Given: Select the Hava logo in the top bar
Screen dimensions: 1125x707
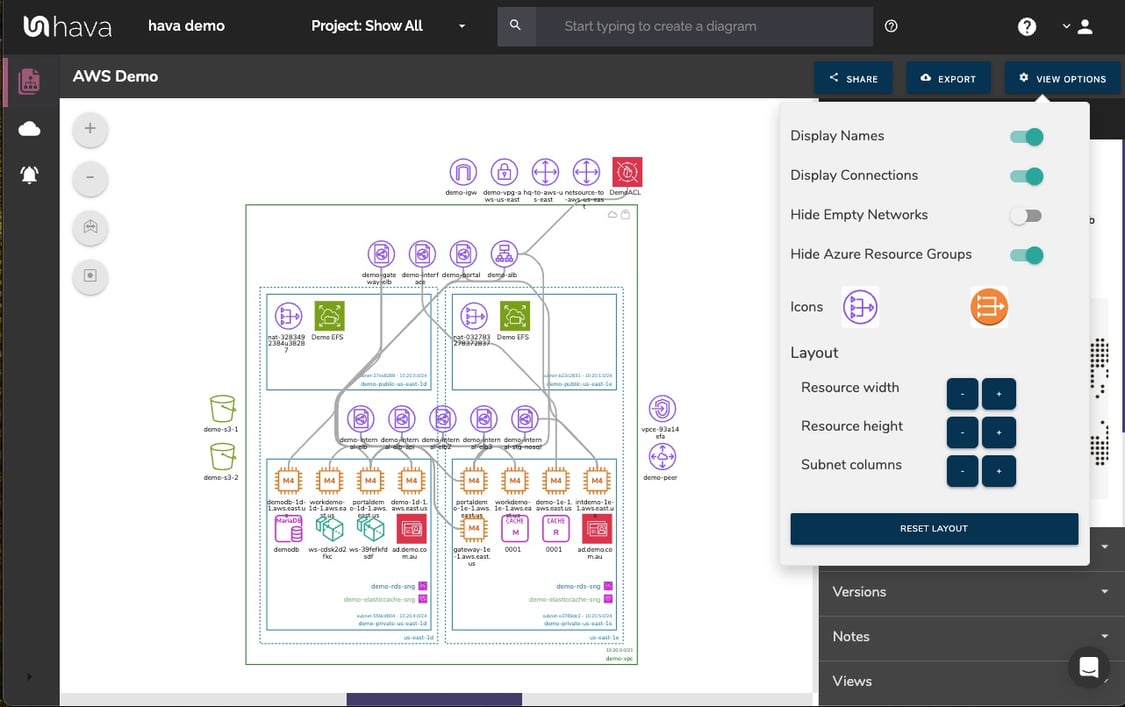Looking at the screenshot, I should (x=66, y=26).
